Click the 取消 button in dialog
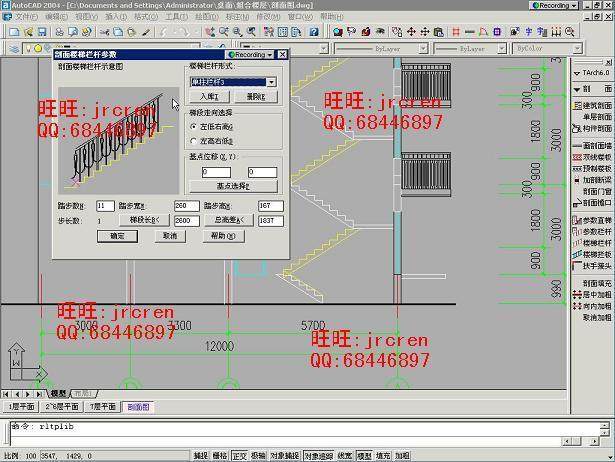The image size is (615, 462). coord(170,236)
